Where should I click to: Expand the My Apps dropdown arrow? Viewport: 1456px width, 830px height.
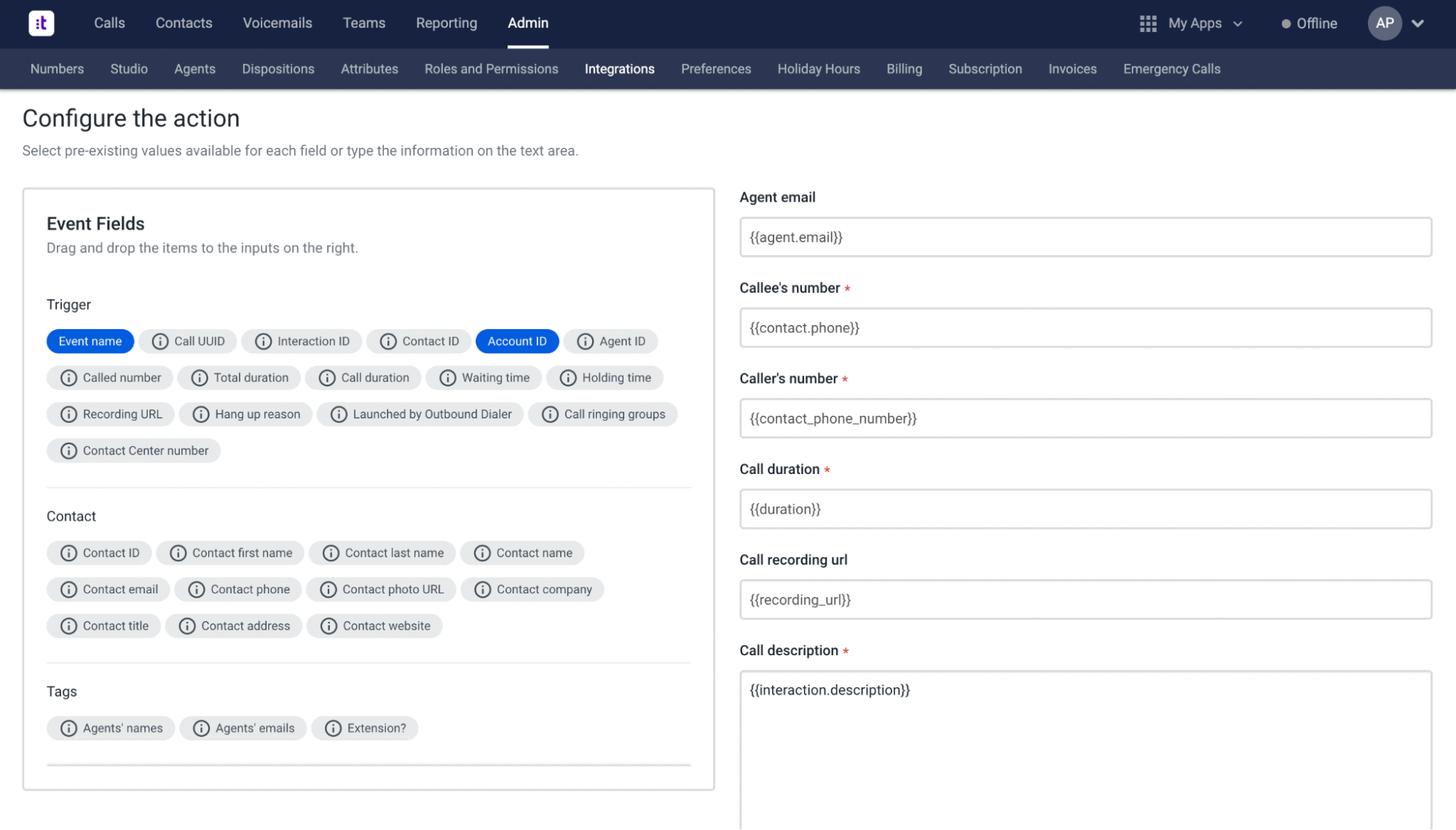tap(1237, 24)
